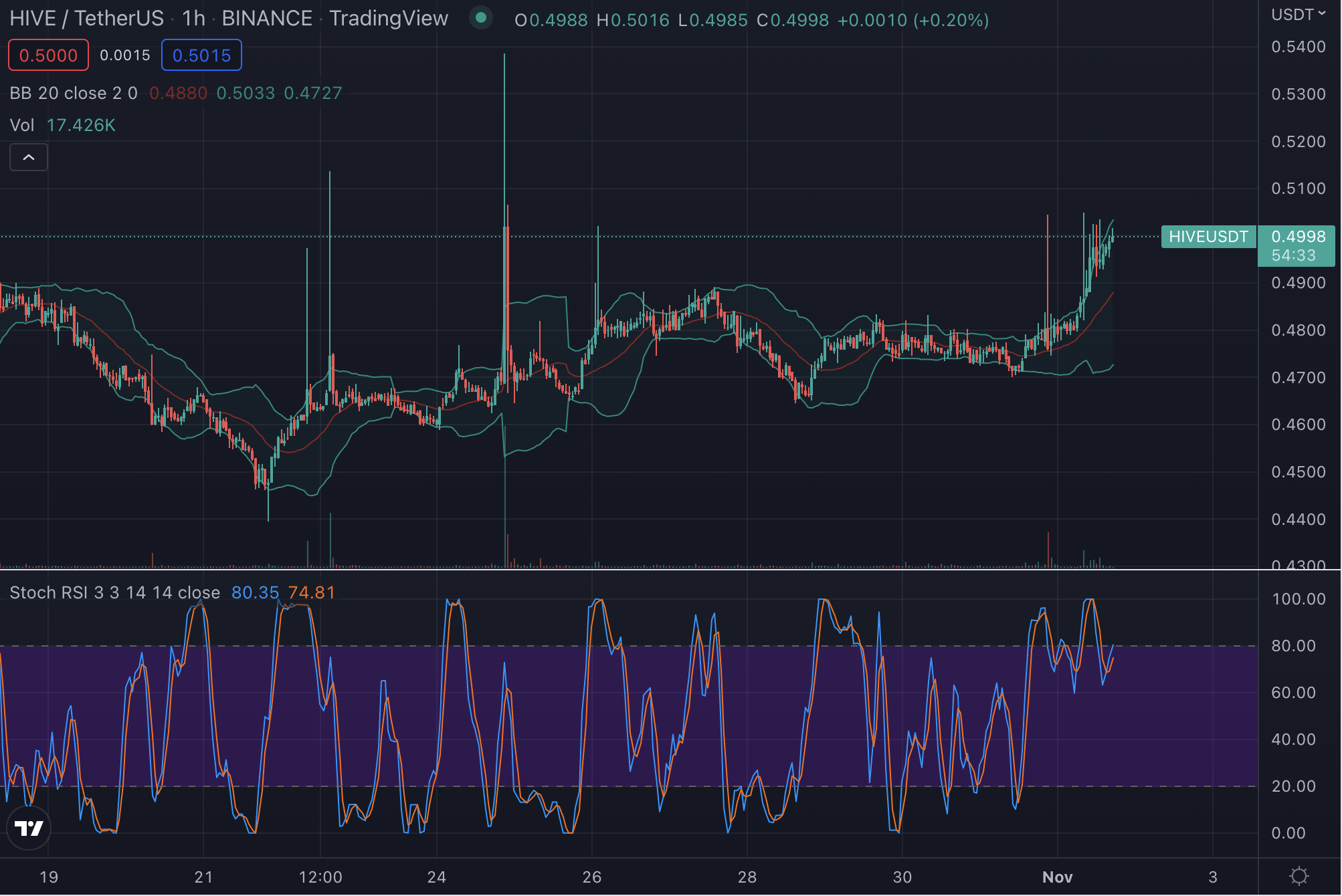This screenshot has width=1342, height=896.
Task: Click the change +0.0010 (+0.20%) value
Action: tap(913, 20)
